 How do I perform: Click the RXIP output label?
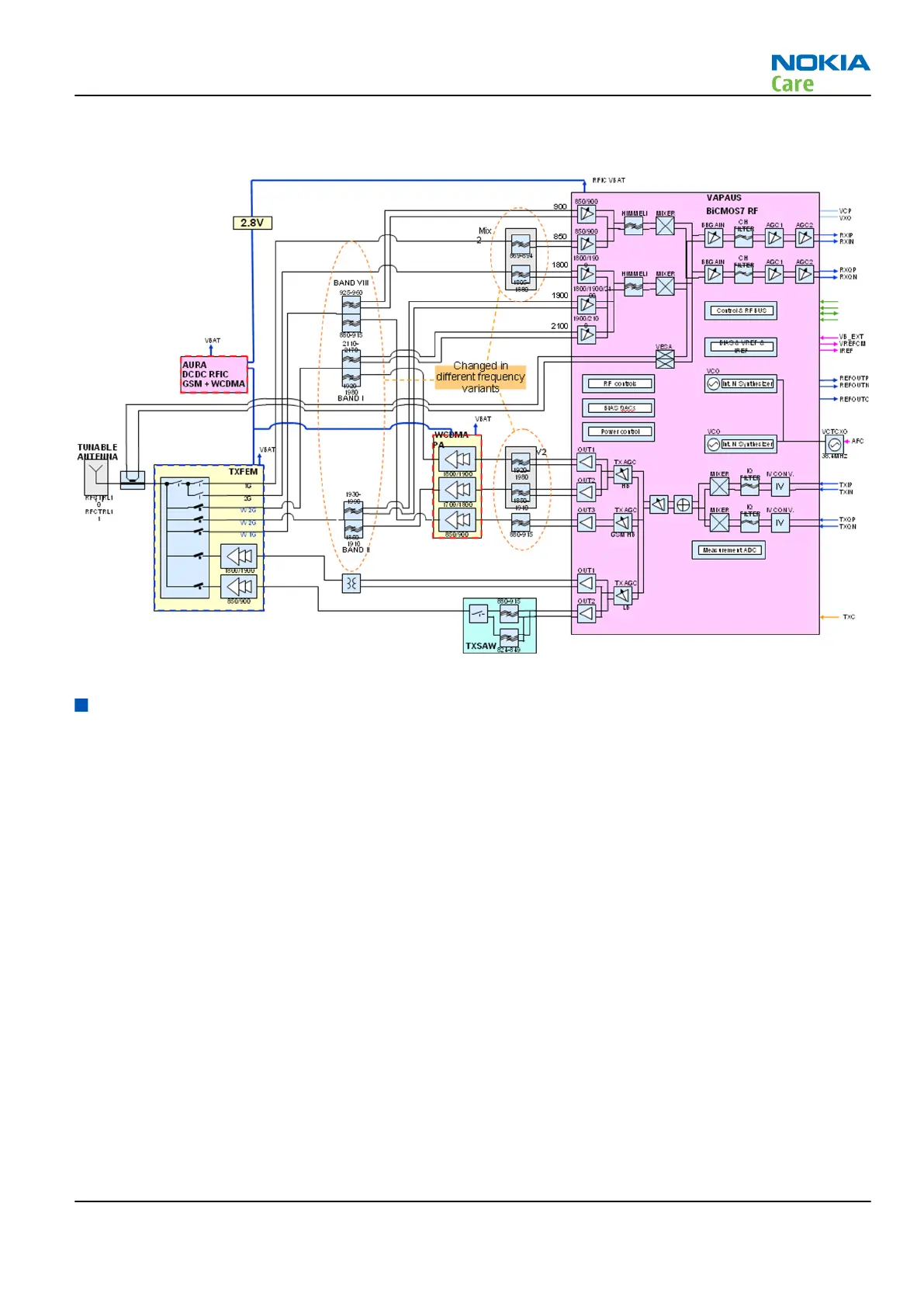846,235
